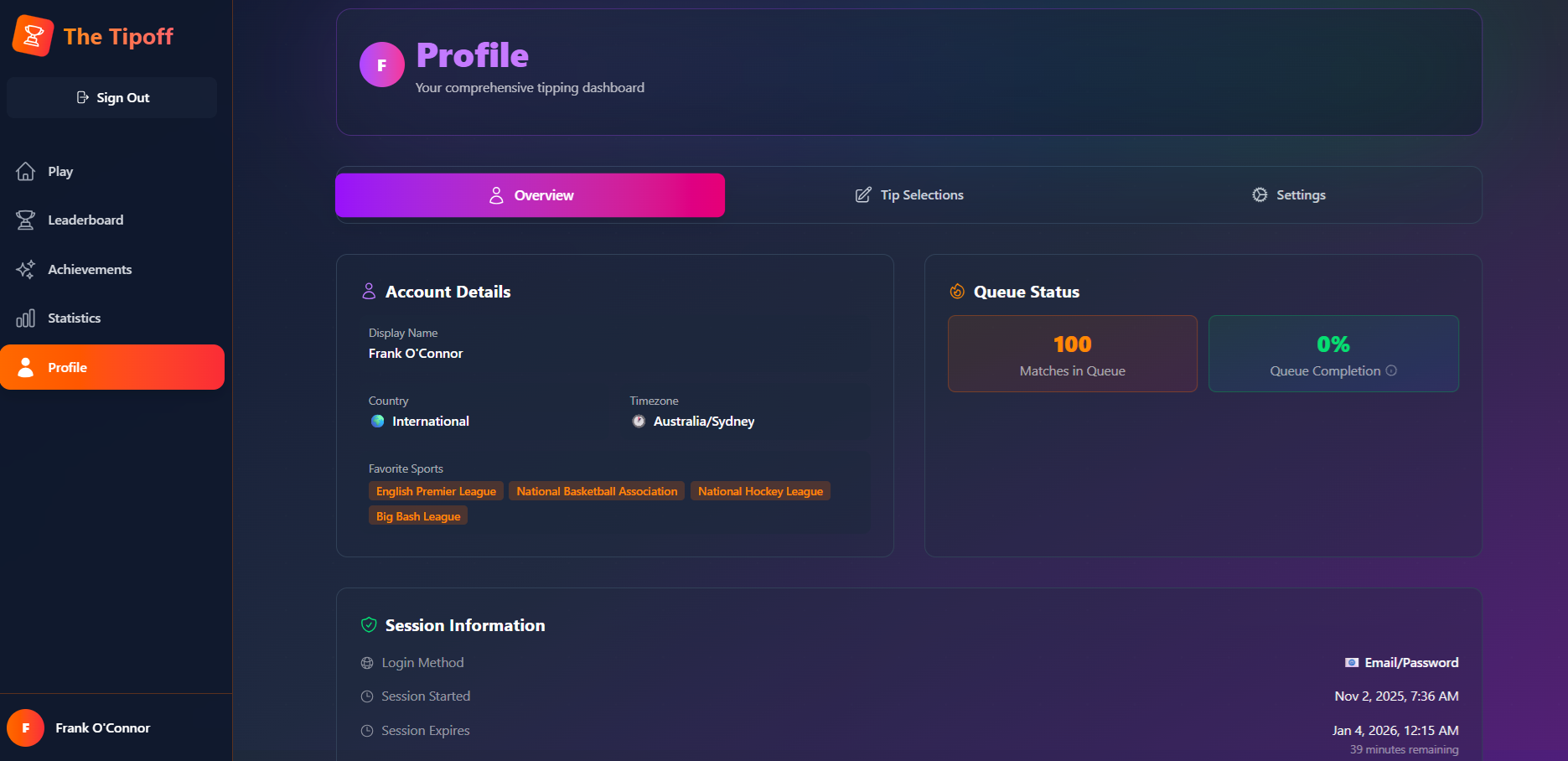Click the Matches in Queue card
This screenshot has width=1568, height=761.
point(1072,354)
